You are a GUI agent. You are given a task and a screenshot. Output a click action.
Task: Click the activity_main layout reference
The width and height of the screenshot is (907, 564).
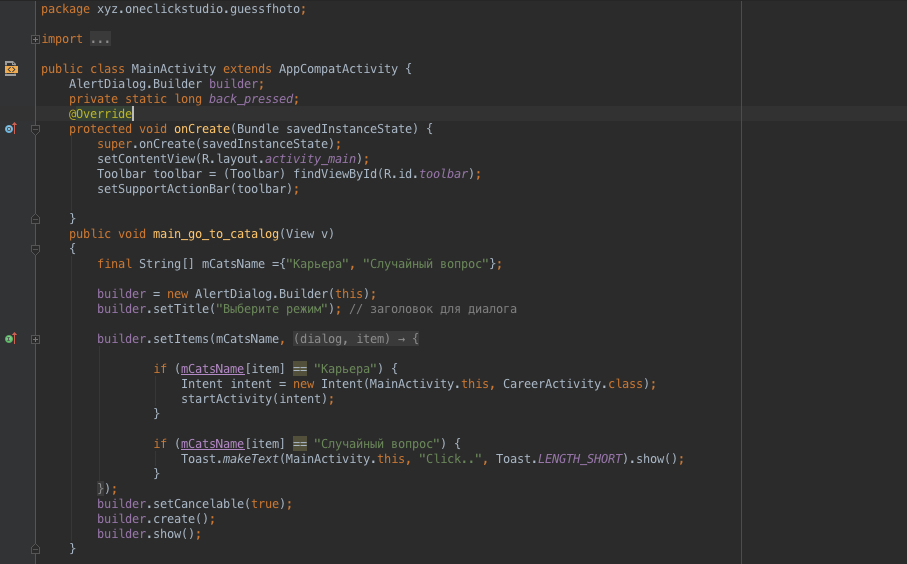click(x=311, y=158)
